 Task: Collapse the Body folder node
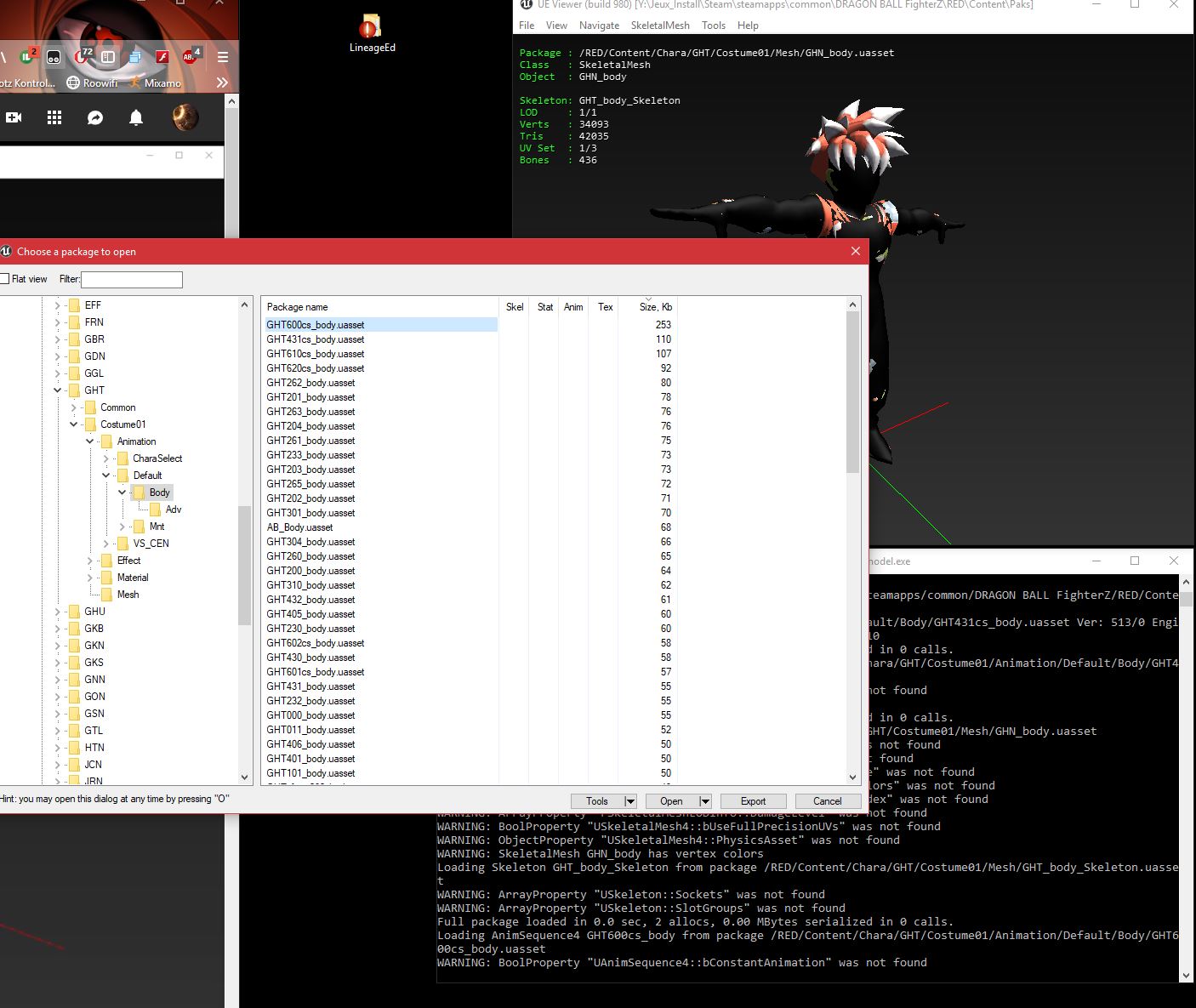pyautogui.click(x=122, y=493)
